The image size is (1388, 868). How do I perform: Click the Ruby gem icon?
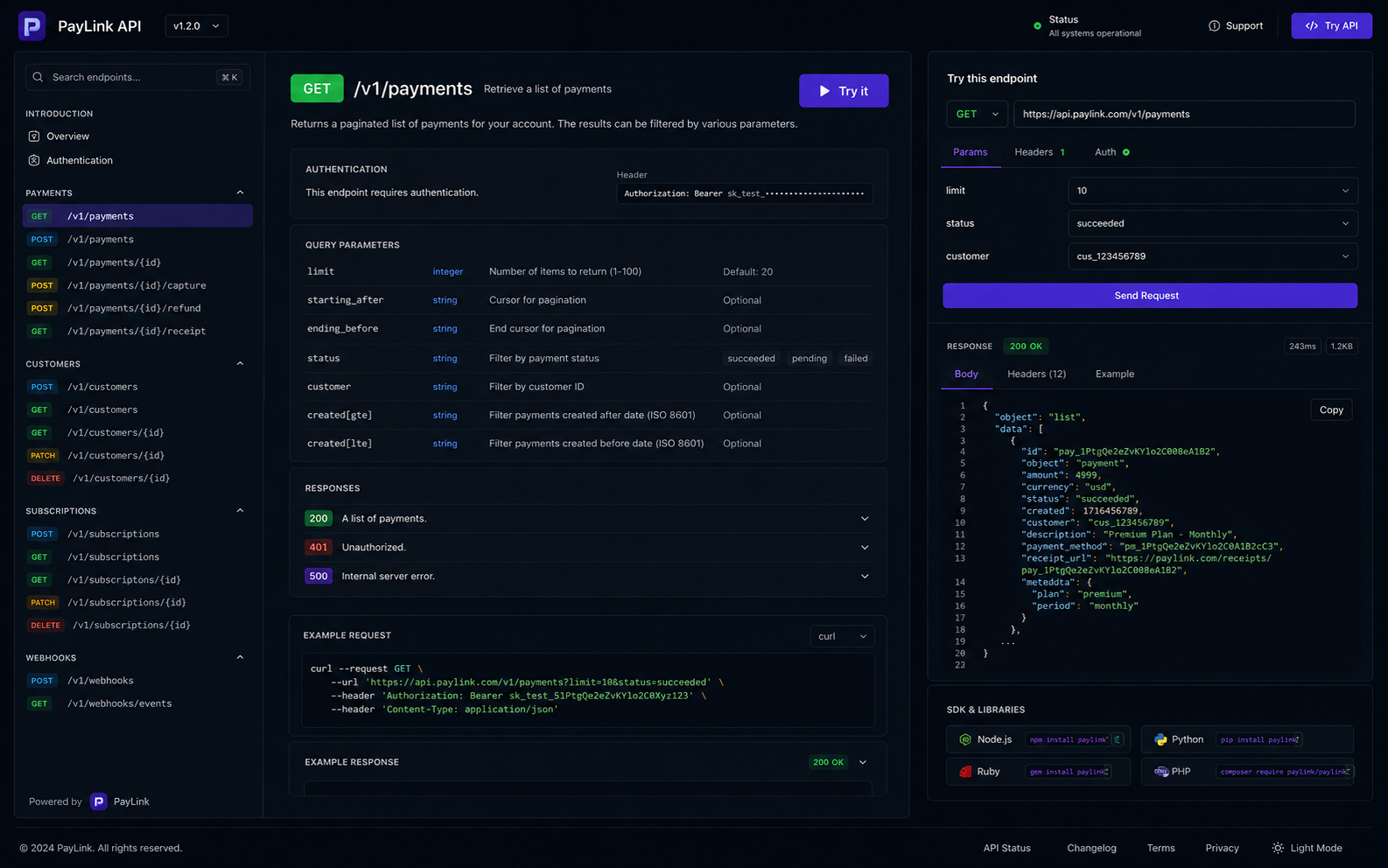(965, 772)
